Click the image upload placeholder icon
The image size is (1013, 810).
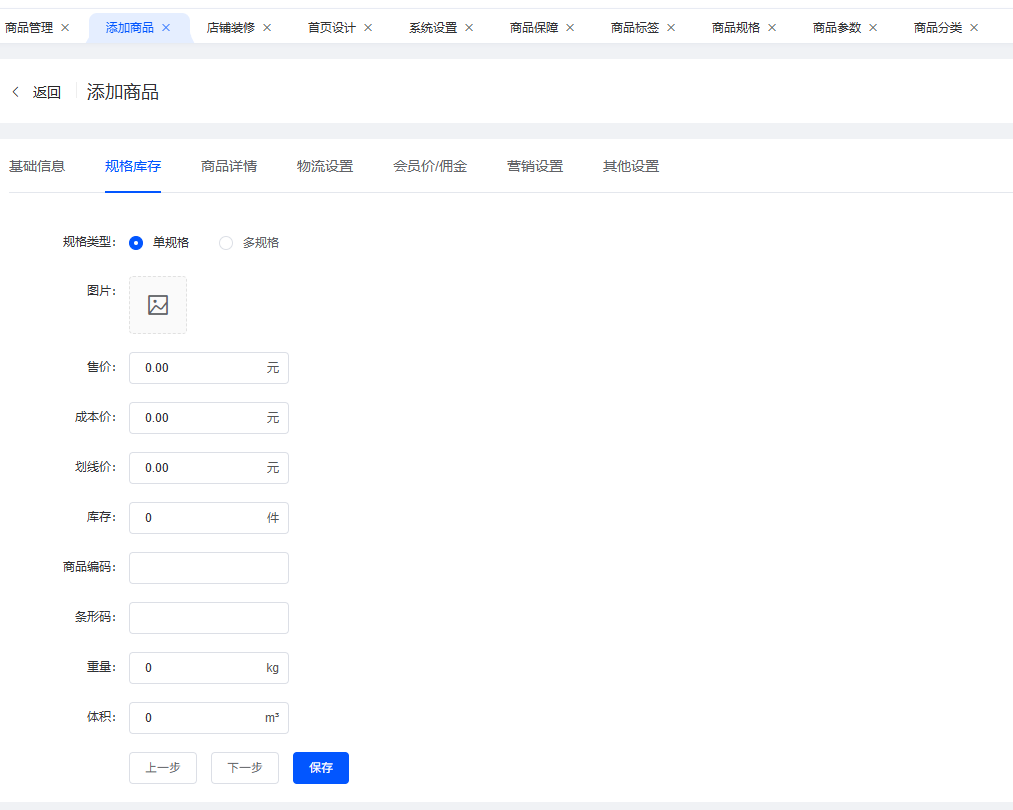pos(158,305)
